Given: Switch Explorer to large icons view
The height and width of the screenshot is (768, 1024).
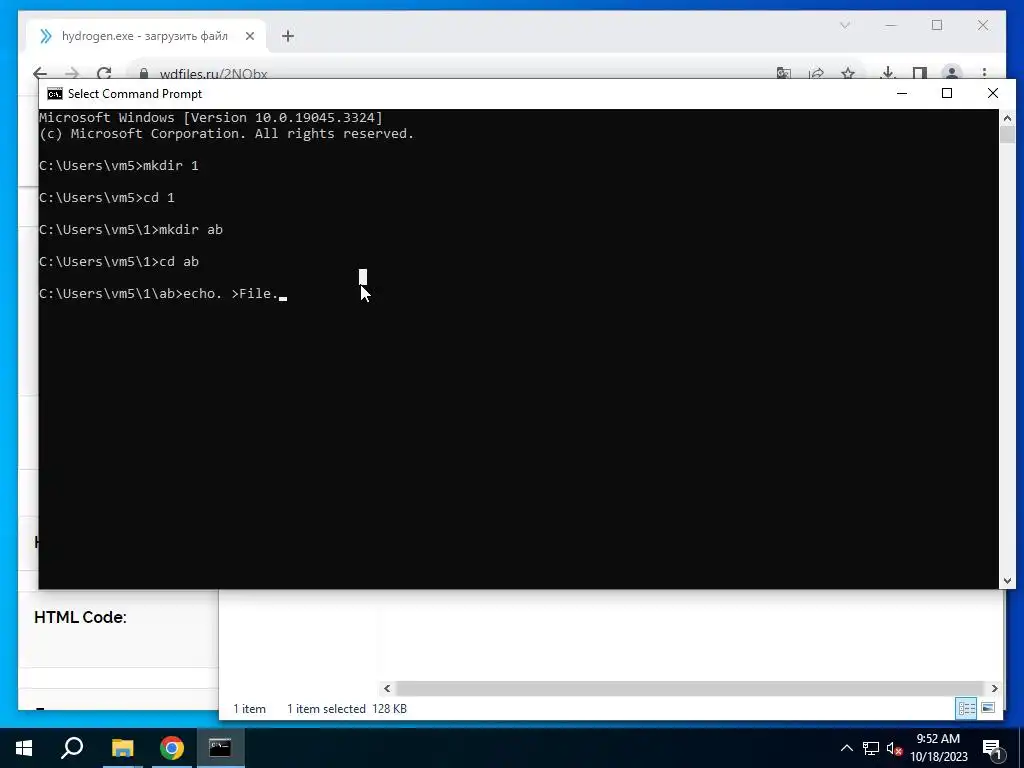Looking at the screenshot, I should click(x=988, y=708).
